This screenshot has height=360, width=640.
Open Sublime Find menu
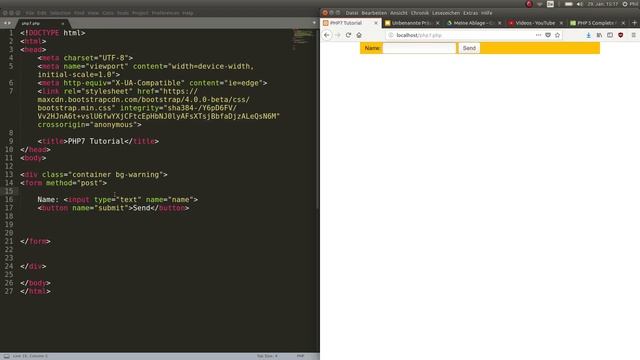click(79, 13)
